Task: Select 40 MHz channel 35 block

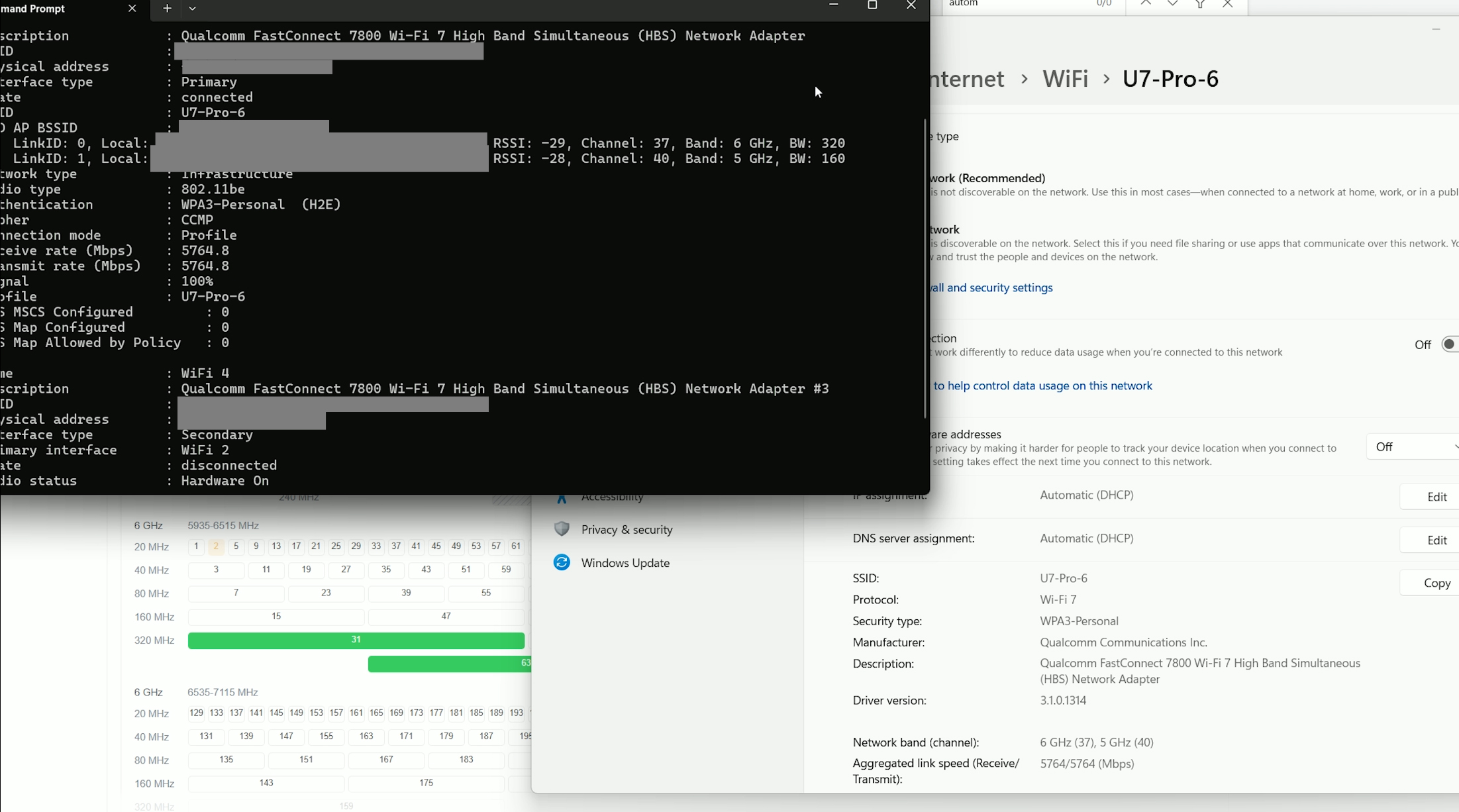Action: (x=386, y=570)
